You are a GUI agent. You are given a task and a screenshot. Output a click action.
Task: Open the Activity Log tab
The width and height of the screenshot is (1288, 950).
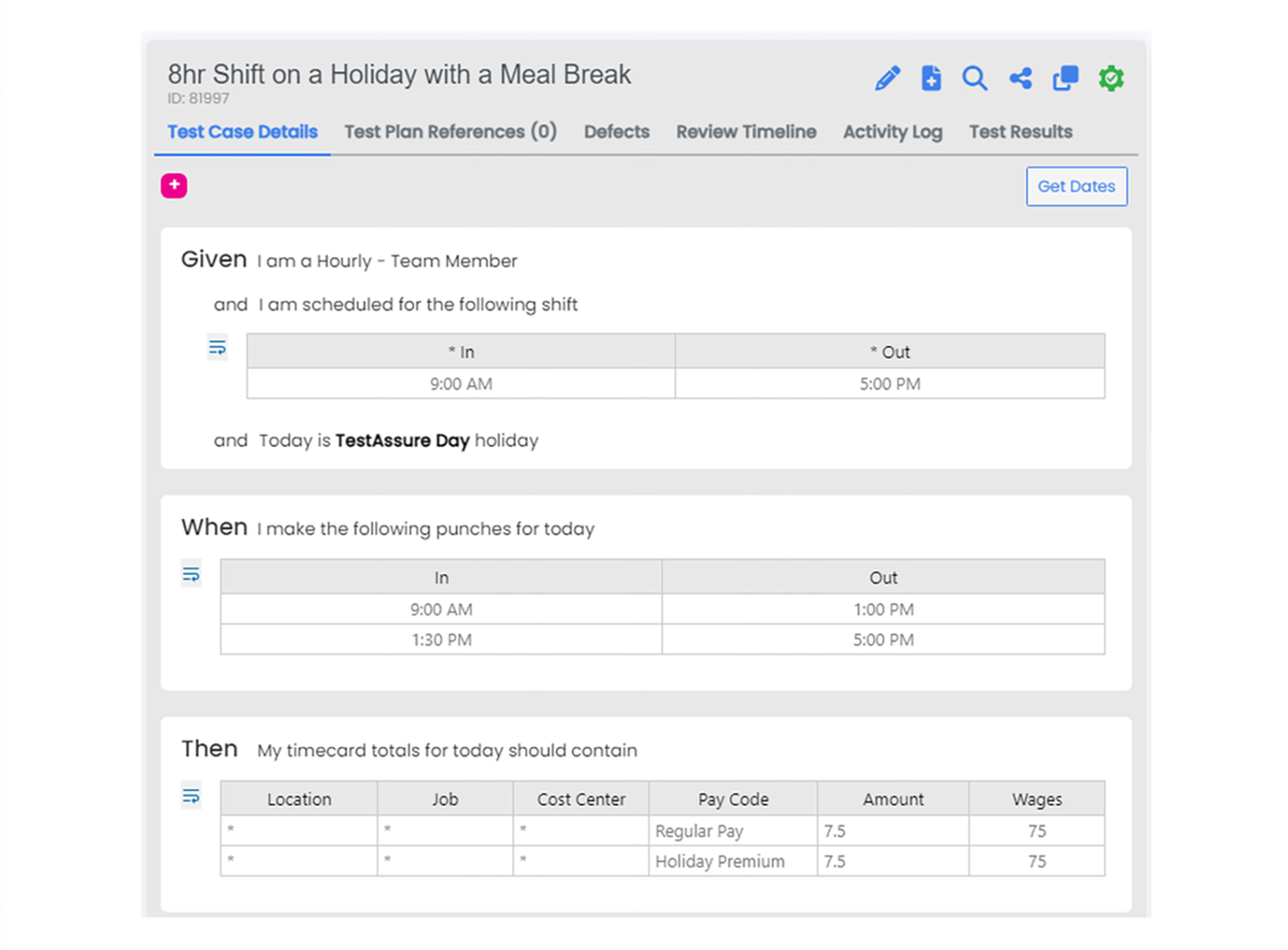point(892,131)
